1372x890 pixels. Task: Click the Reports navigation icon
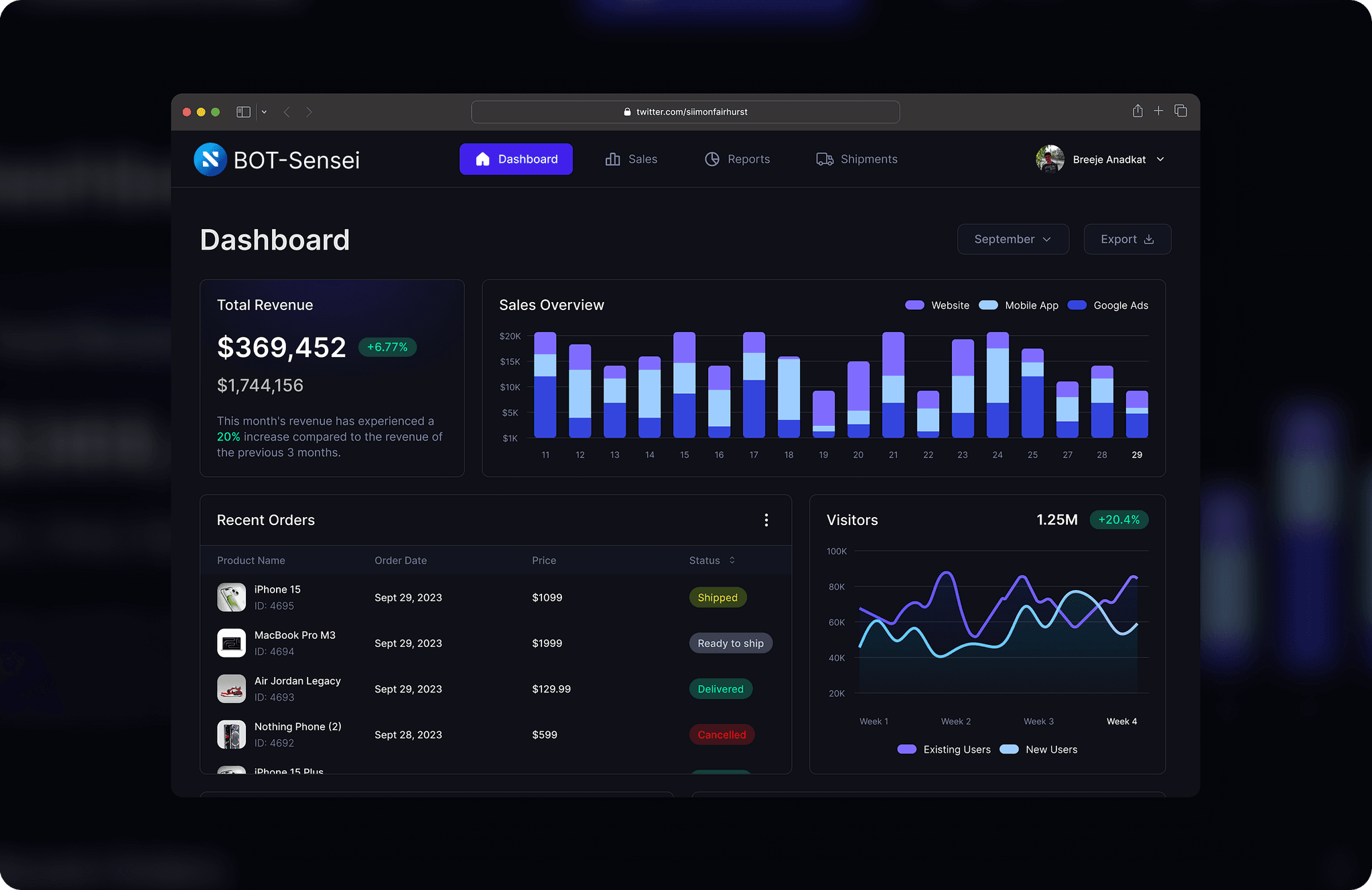coord(712,159)
